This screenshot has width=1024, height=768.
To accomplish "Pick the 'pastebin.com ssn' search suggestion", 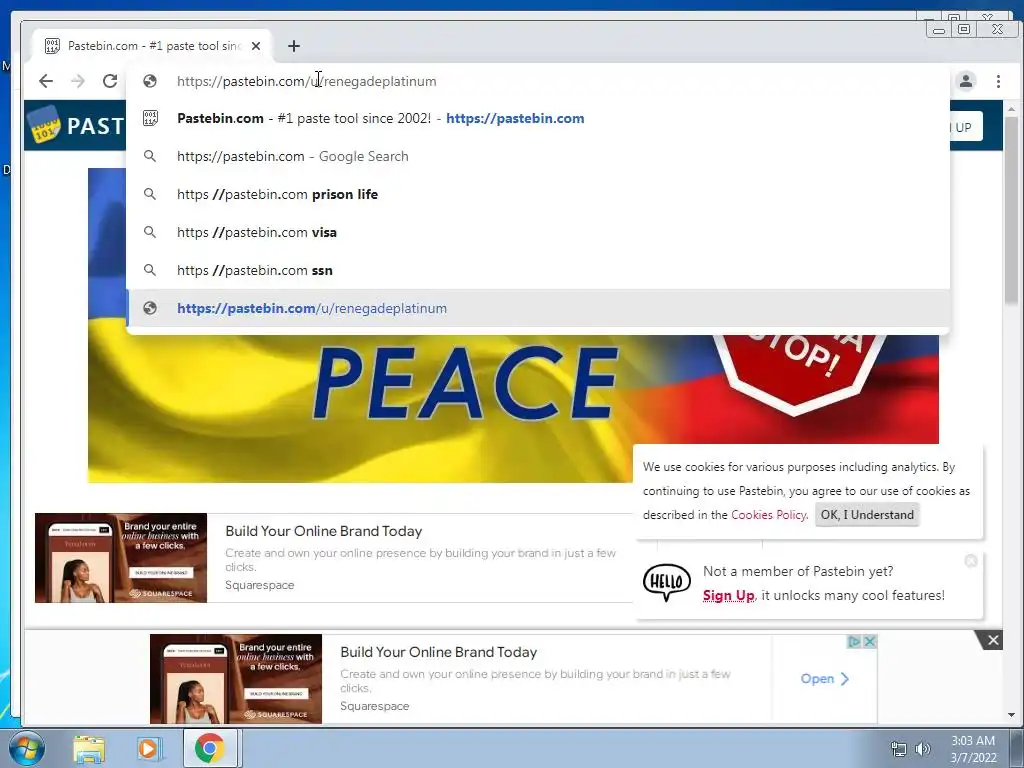I will tap(538, 270).
